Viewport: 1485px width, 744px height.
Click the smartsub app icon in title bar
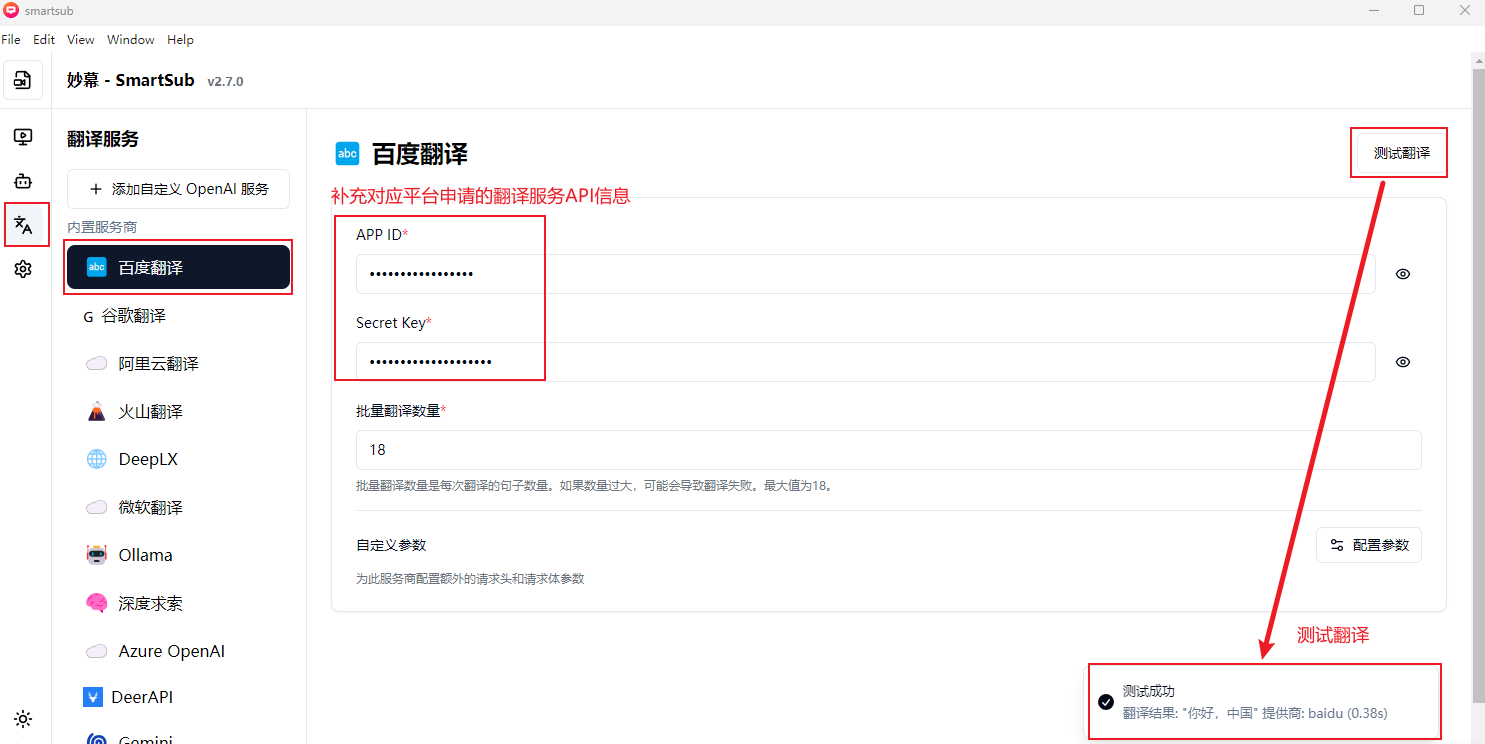(x=11, y=10)
